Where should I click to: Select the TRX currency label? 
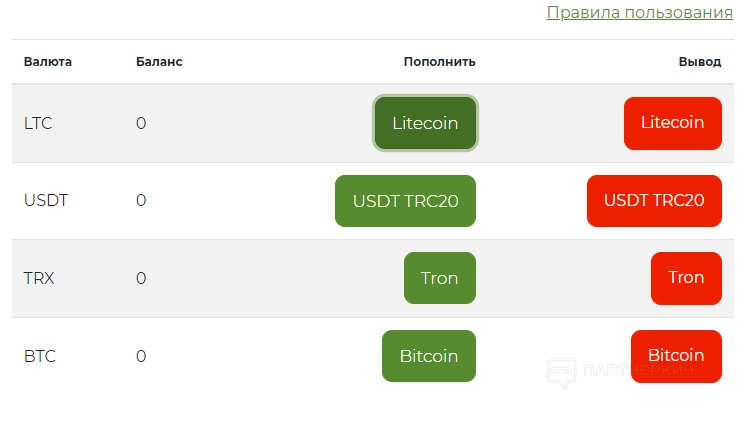[39, 278]
